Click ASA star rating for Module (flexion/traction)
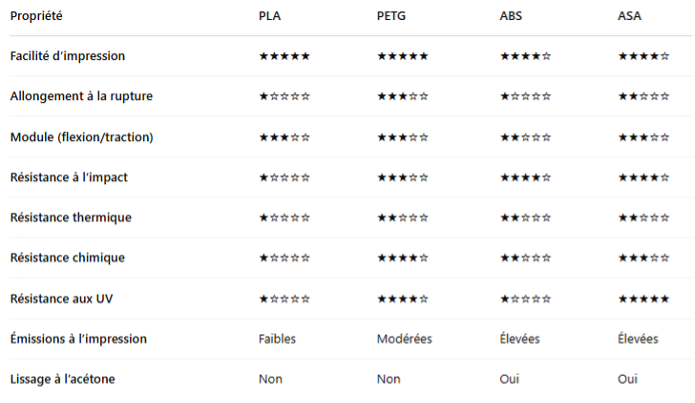The image size is (695, 403). 644,137
